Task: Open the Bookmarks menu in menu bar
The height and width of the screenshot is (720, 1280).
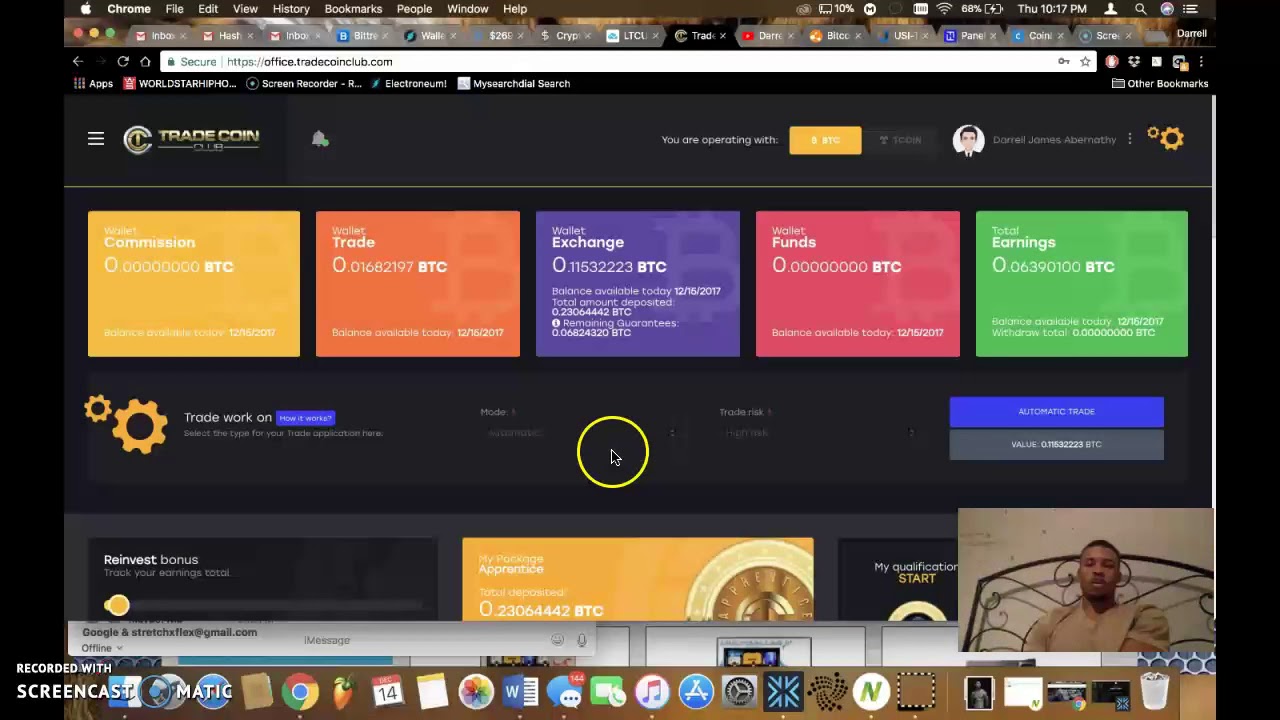Action: pos(353,9)
